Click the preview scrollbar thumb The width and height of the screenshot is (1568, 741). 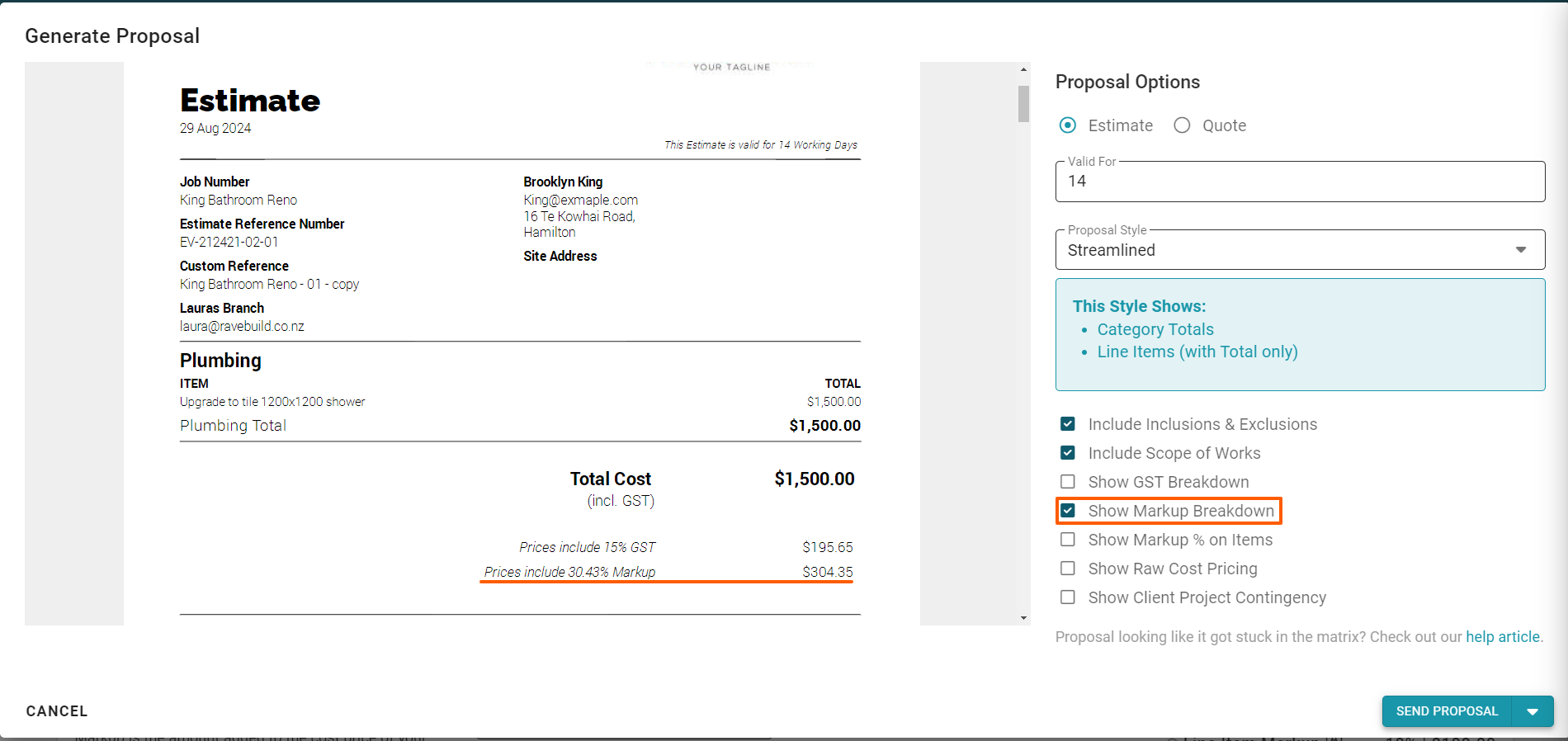point(1023,104)
